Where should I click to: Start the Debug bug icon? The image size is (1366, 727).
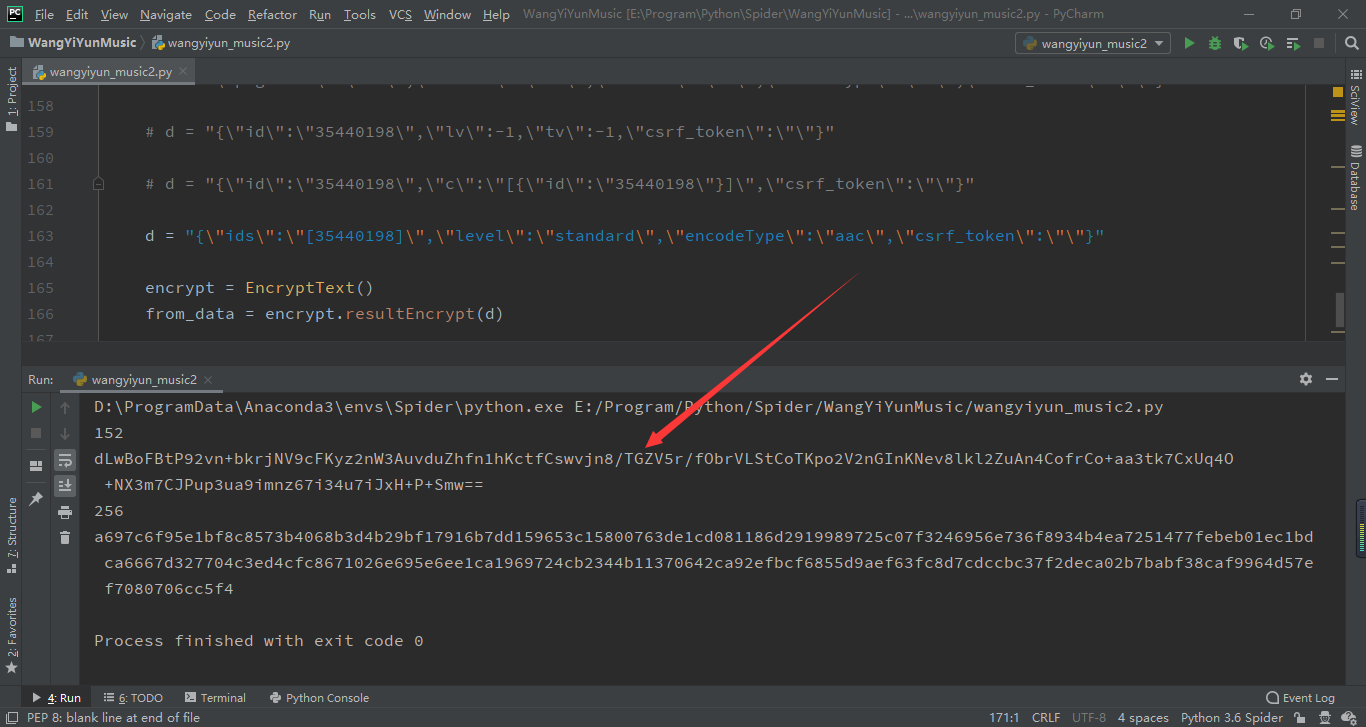[1215, 43]
